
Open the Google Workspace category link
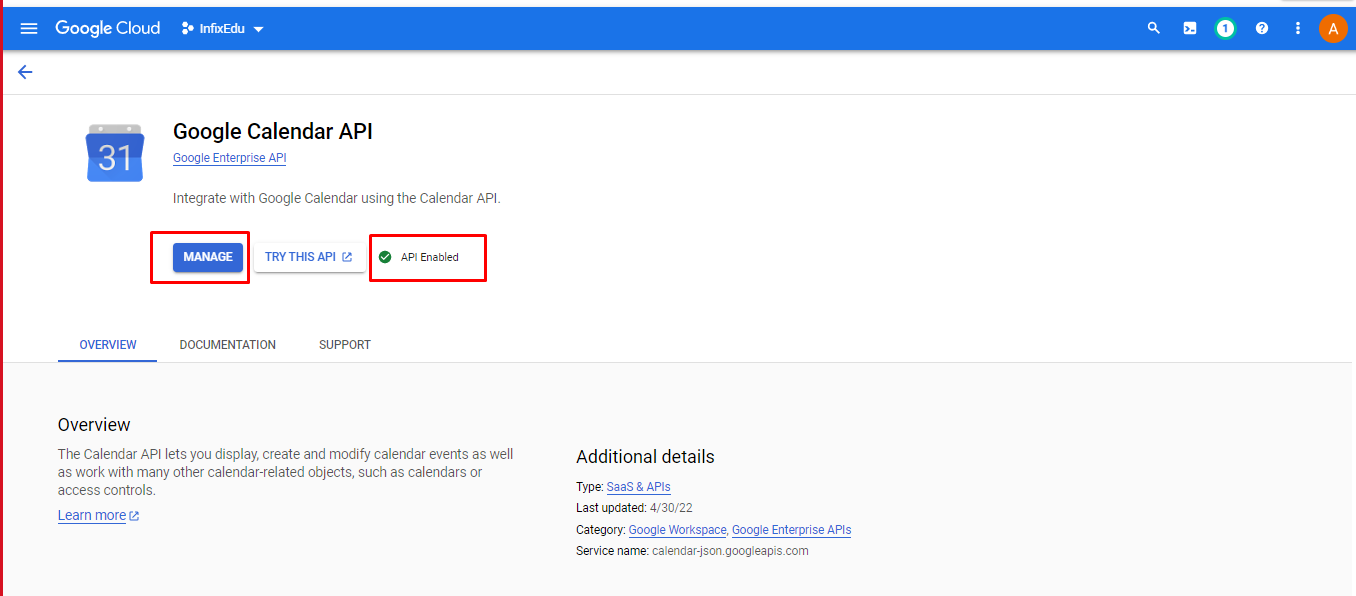pos(678,530)
